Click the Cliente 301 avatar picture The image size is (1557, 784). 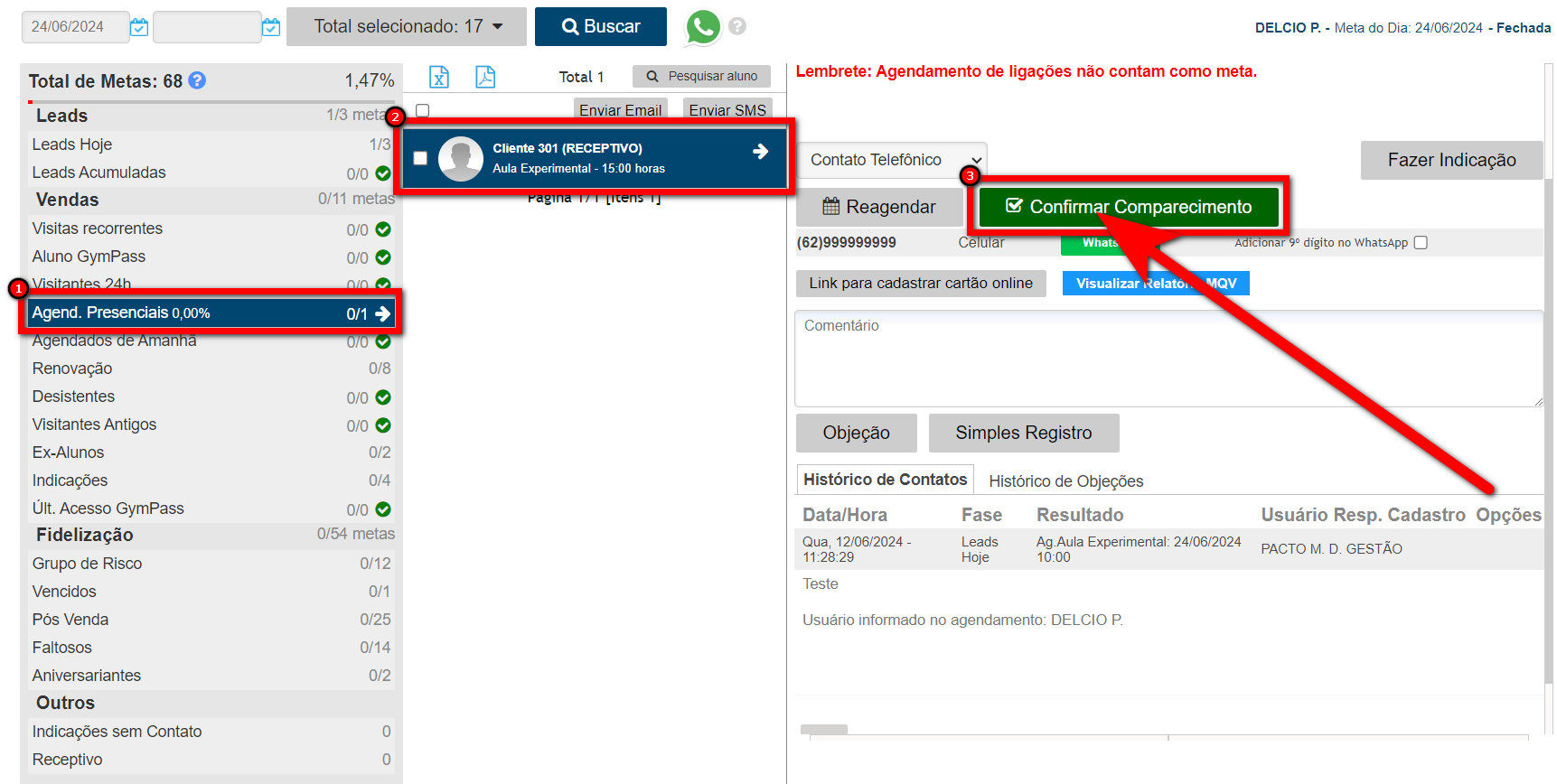pyautogui.click(x=461, y=158)
